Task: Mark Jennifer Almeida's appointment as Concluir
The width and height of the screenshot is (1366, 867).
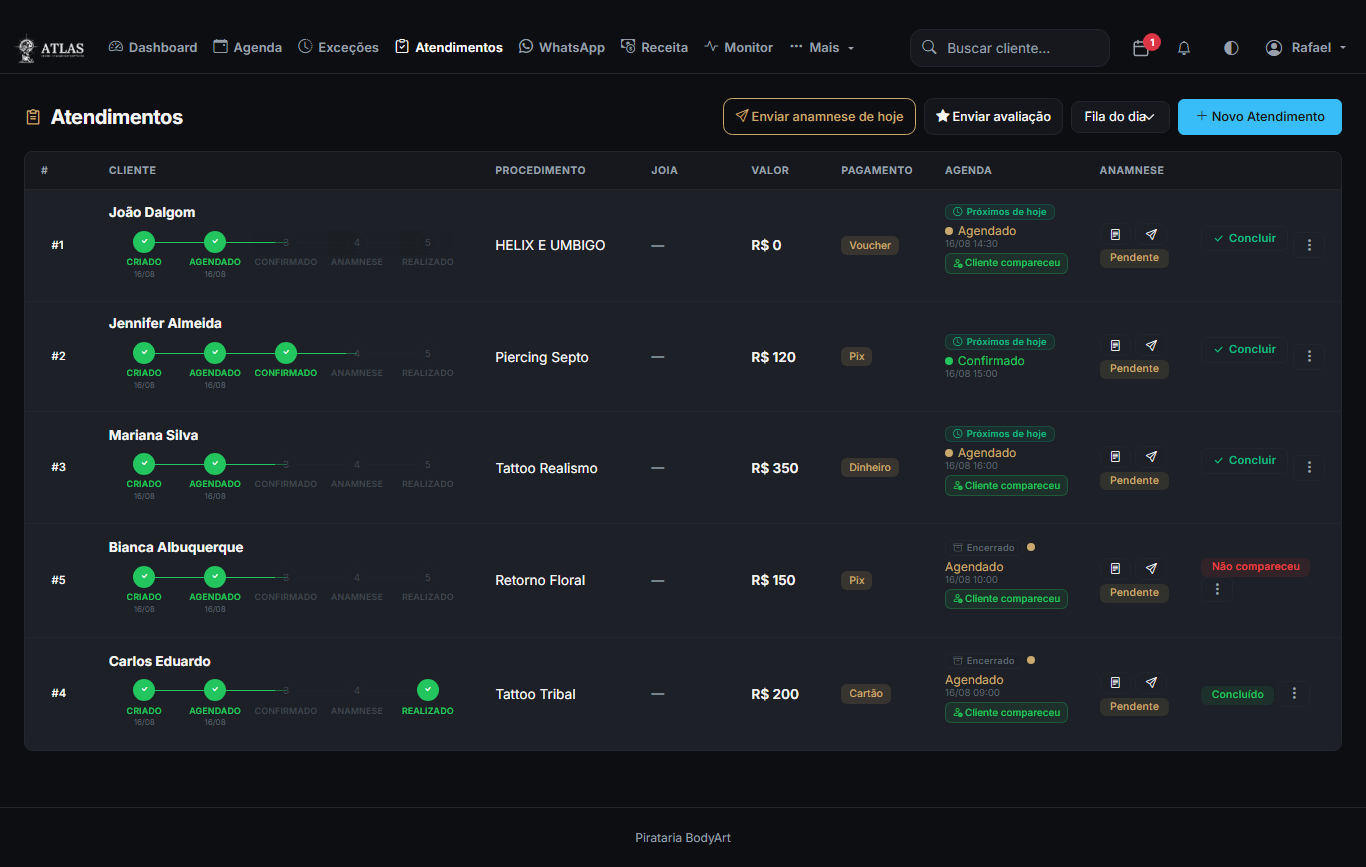Action: click(x=1244, y=349)
